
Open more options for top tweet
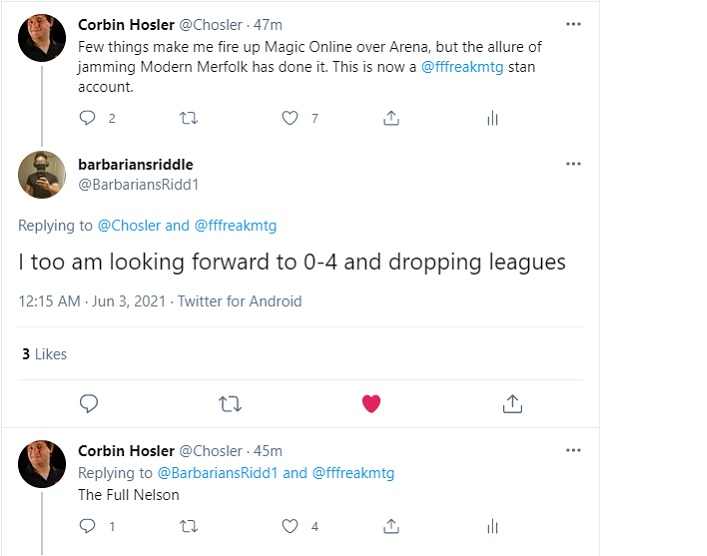(x=573, y=24)
